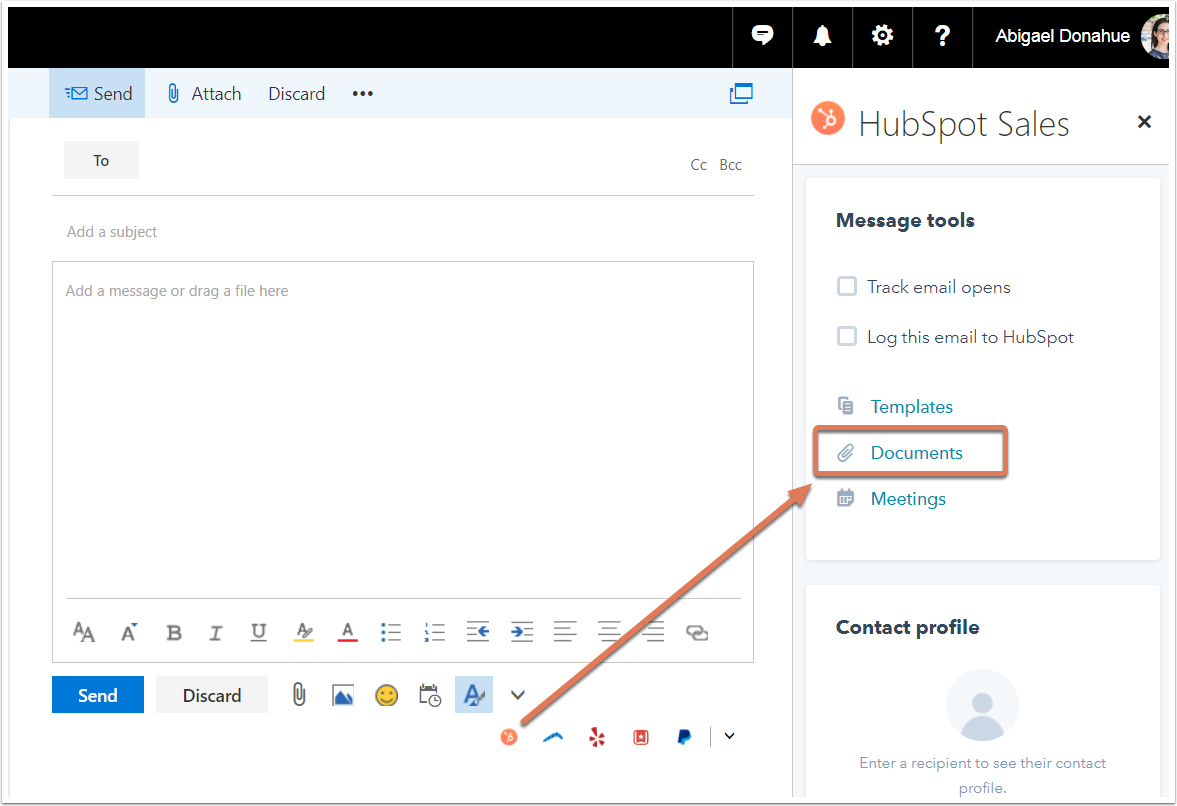The height and width of the screenshot is (806, 1177).
Task: Open the calendar scheduling icon
Action: point(430,696)
